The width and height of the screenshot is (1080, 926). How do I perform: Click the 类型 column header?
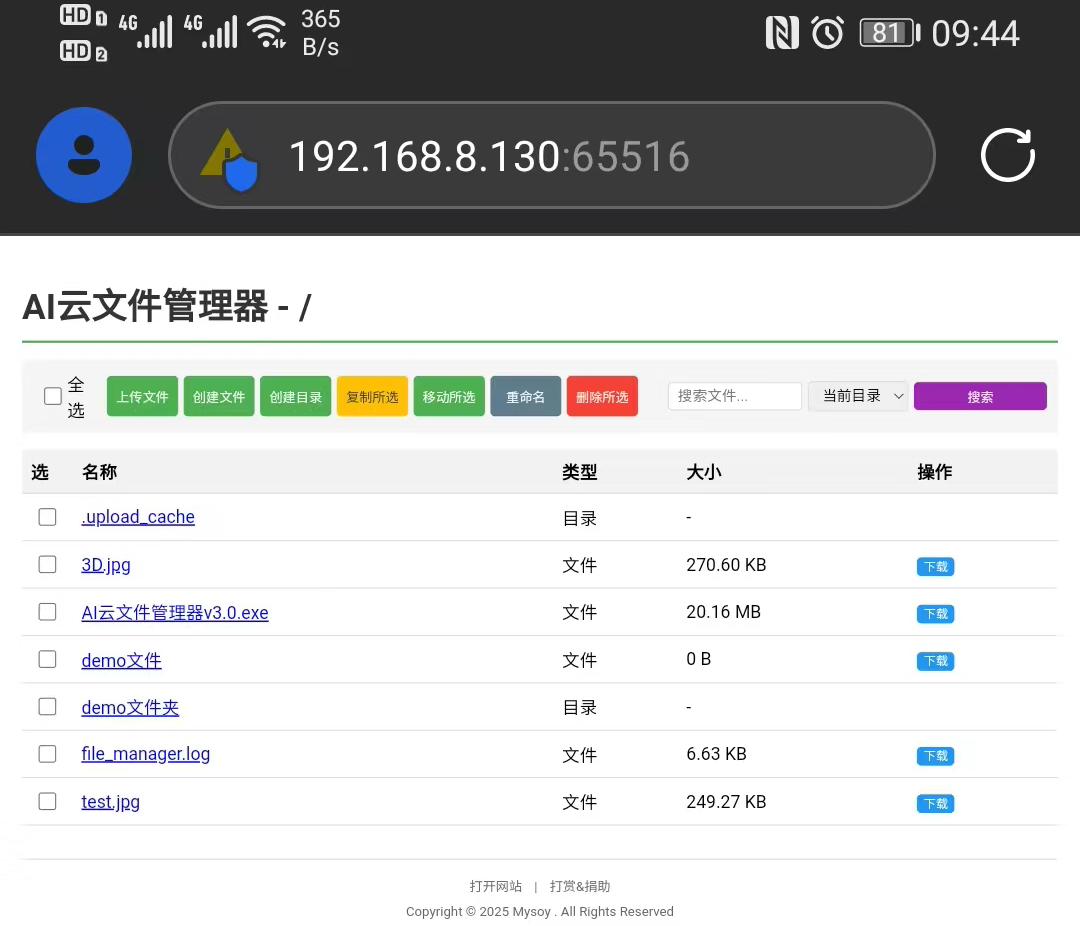pyautogui.click(x=579, y=472)
